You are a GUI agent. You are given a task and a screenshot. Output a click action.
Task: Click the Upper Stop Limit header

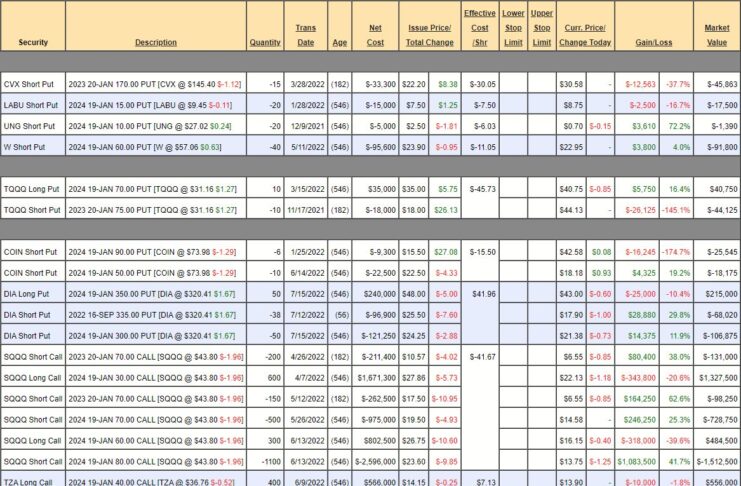pos(542,28)
